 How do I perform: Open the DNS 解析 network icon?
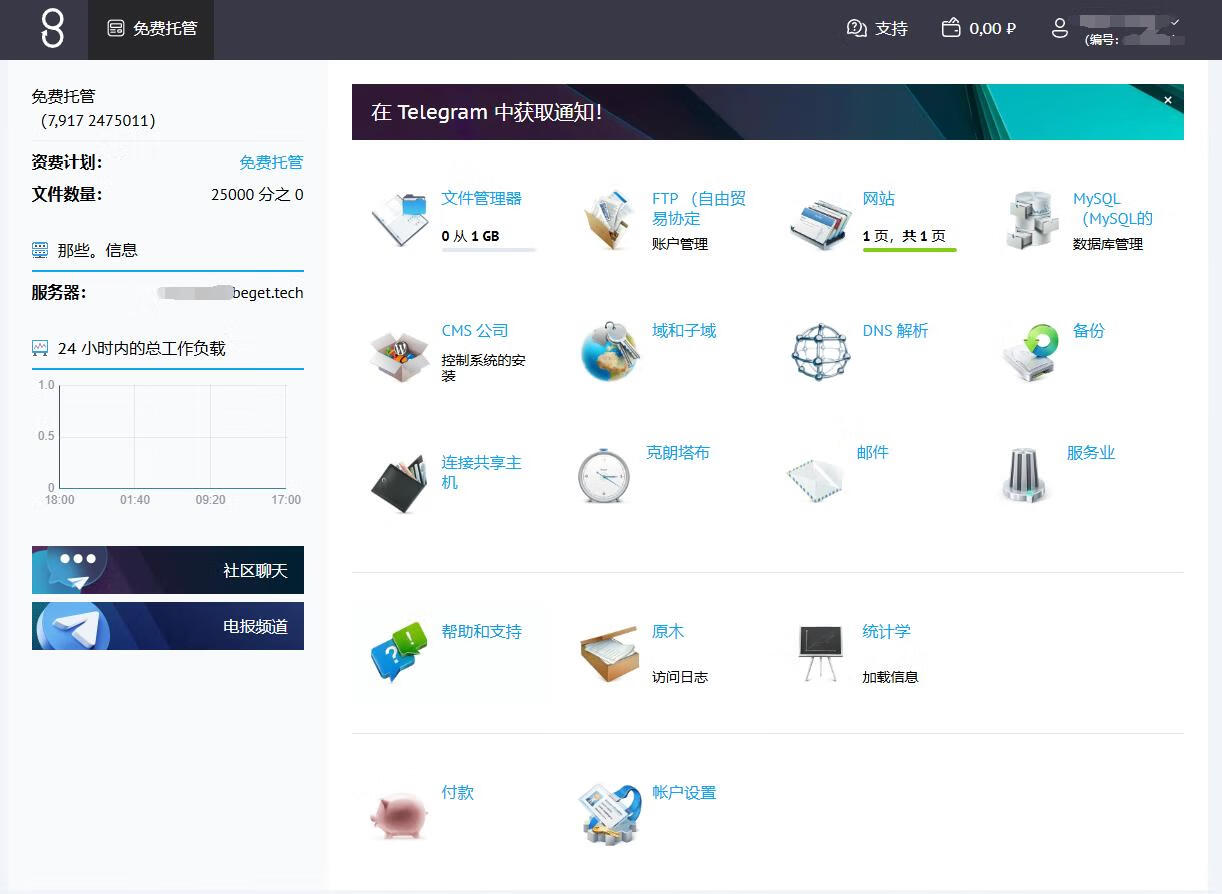821,352
